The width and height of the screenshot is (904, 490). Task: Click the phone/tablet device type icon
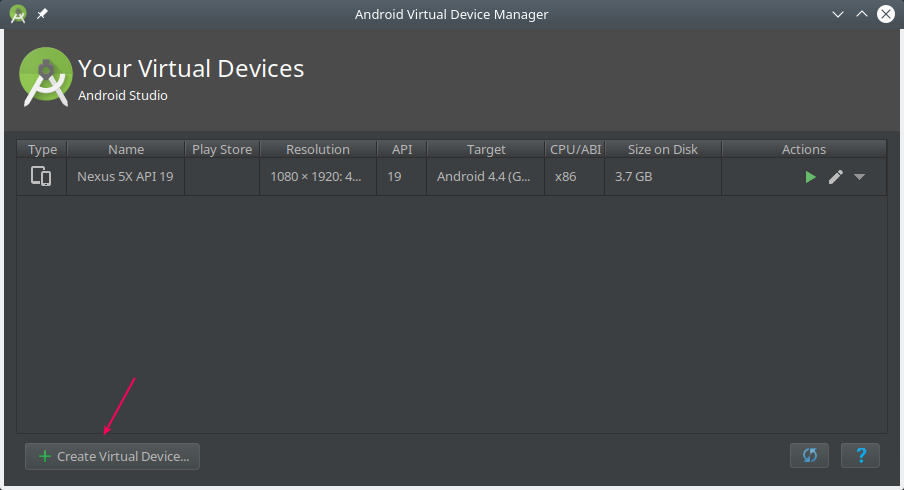tap(41, 176)
